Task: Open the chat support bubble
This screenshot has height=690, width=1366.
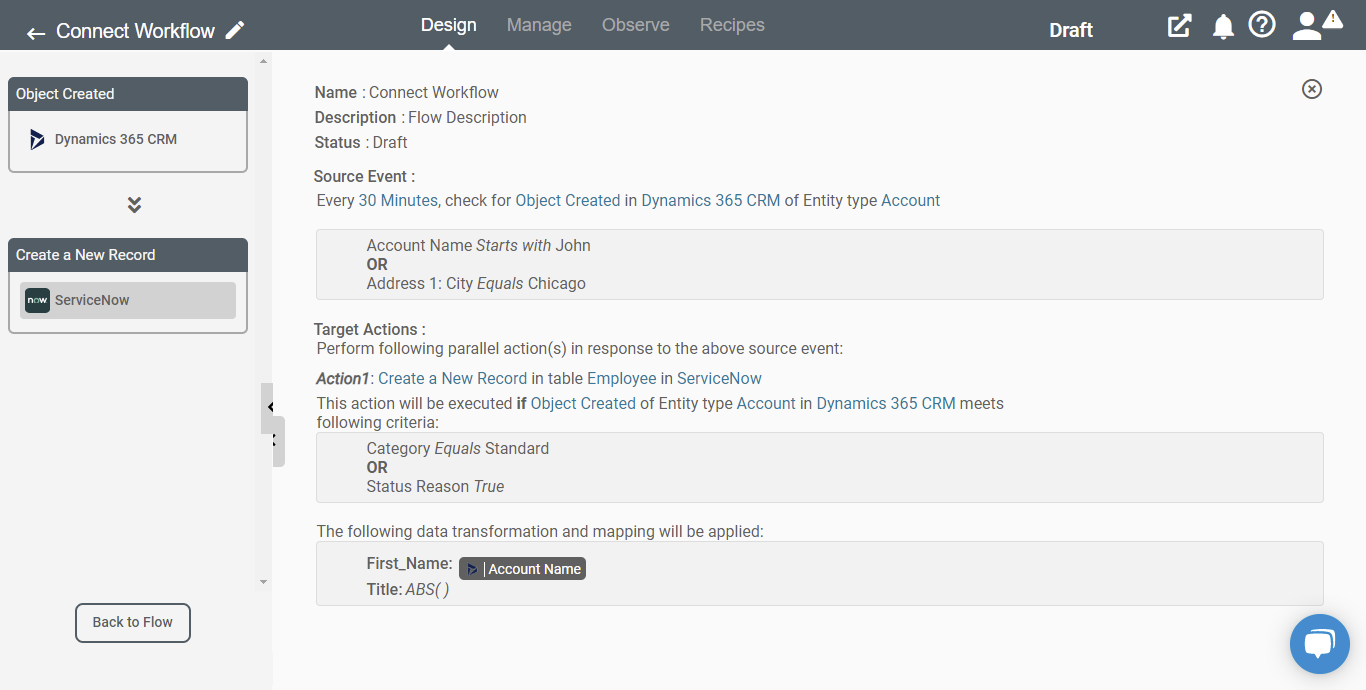Action: coord(1319,643)
